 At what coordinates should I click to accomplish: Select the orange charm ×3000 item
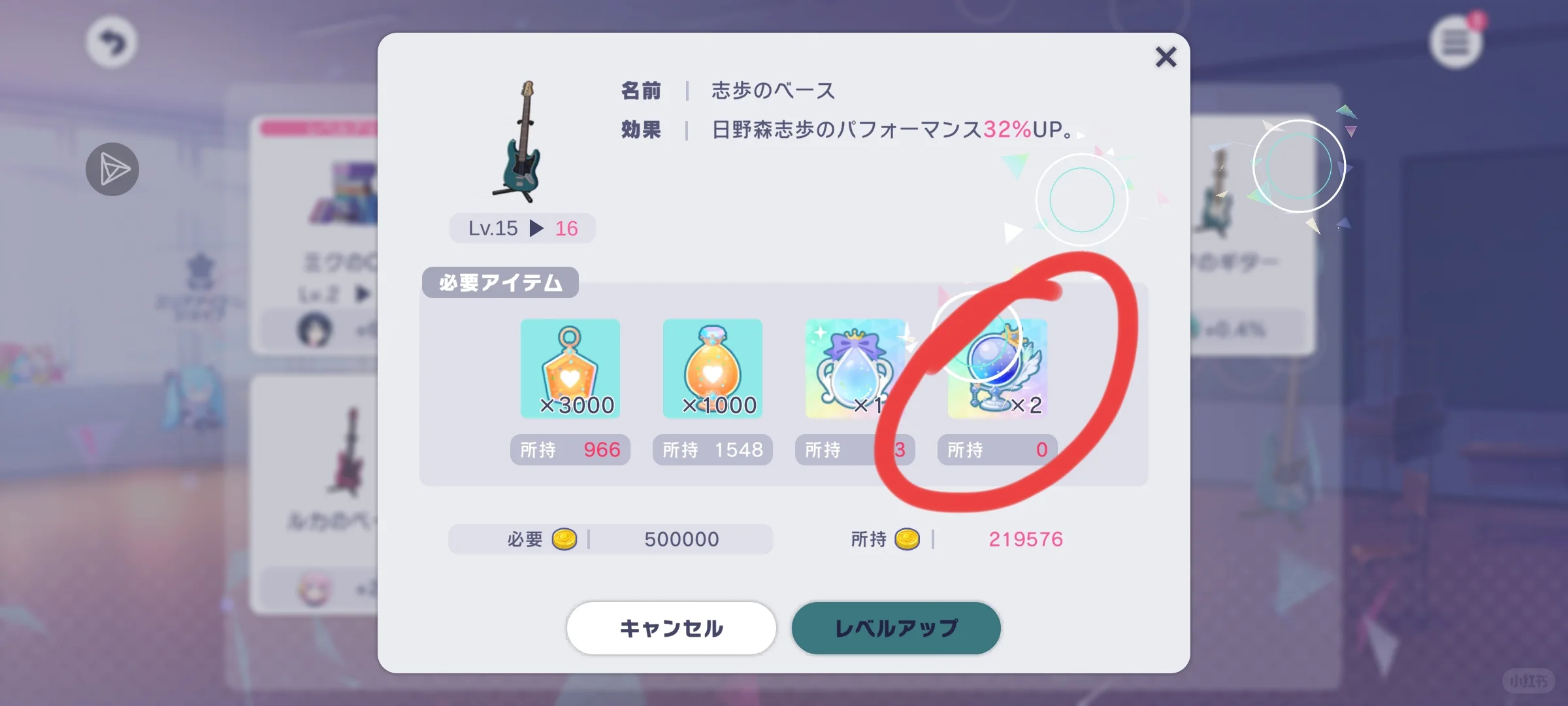[570, 369]
